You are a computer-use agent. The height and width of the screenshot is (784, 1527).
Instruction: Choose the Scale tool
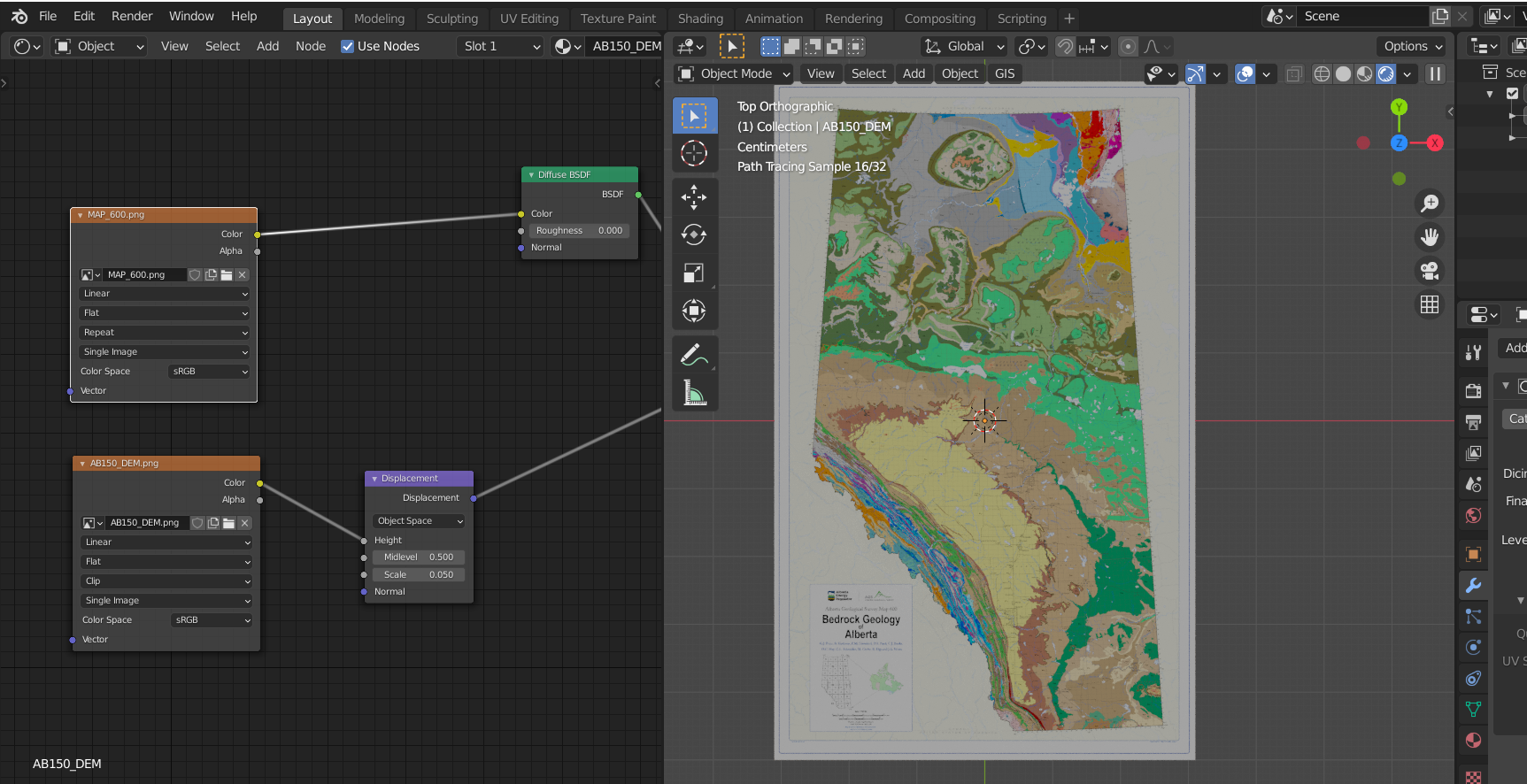(x=694, y=273)
